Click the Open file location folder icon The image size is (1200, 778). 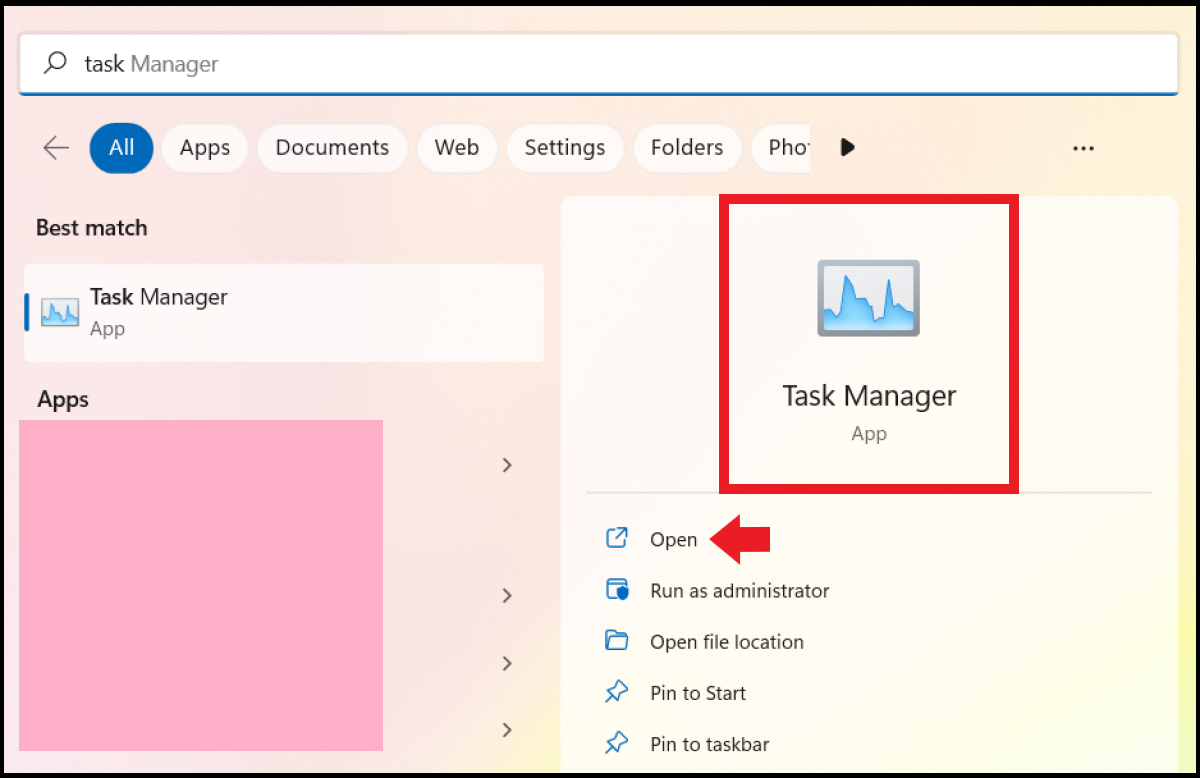point(617,640)
